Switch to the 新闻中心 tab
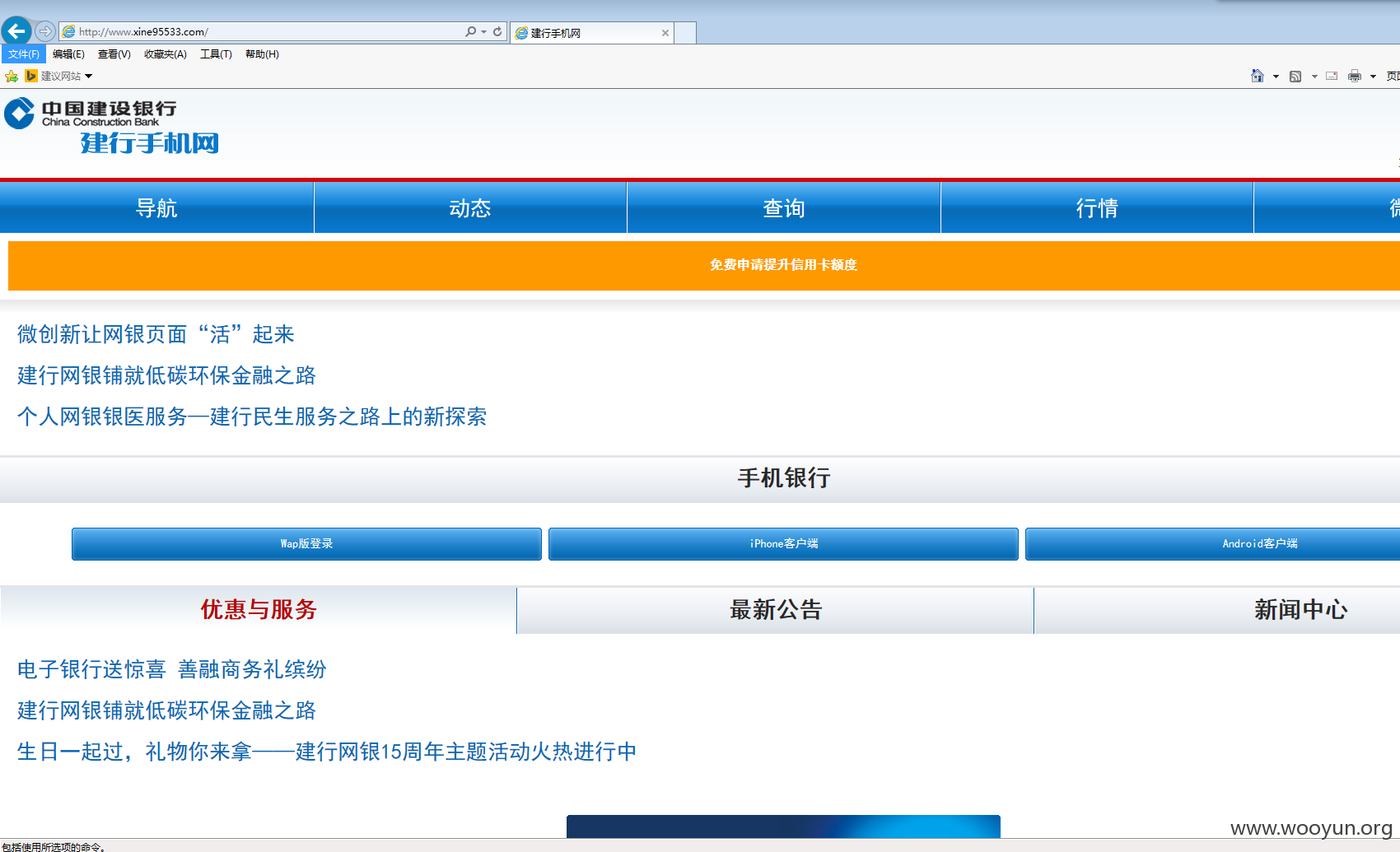This screenshot has width=1400, height=852. pyautogui.click(x=1217, y=610)
